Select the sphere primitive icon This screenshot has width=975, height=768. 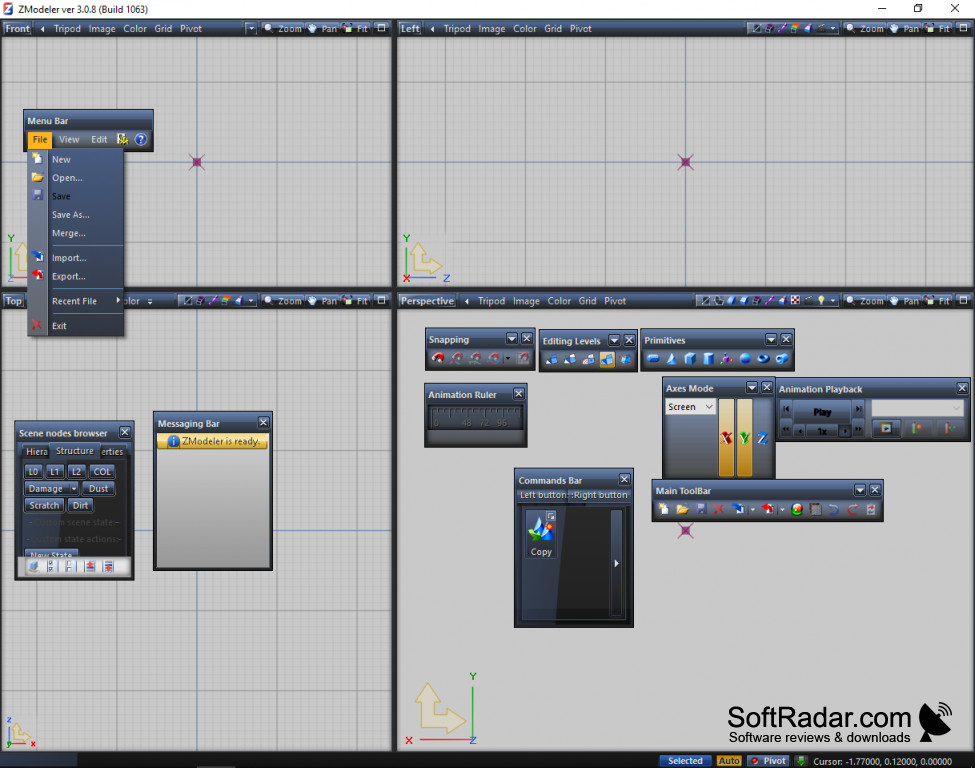[745, 359]
